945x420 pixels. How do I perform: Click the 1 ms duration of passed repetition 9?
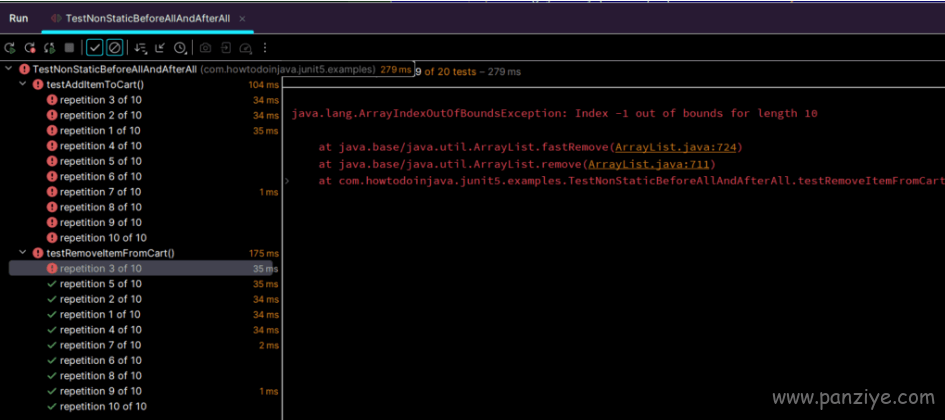[269, 392]
